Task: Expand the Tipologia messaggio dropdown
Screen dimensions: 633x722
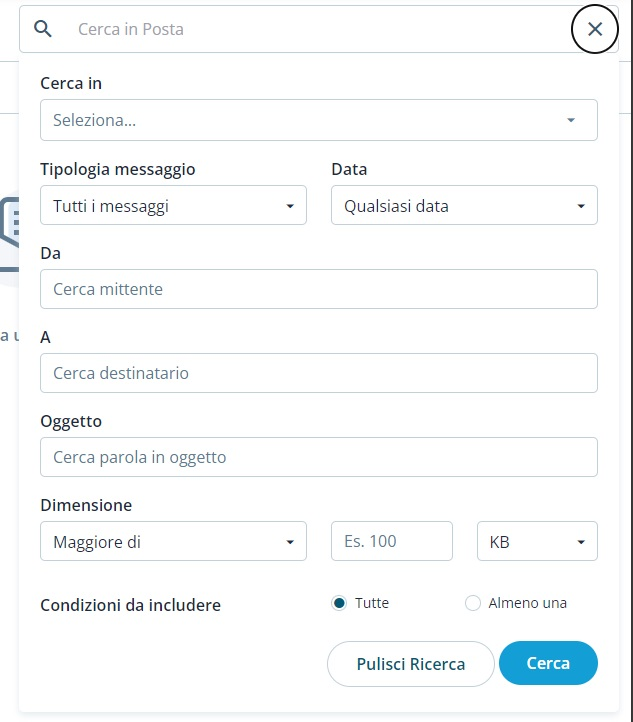Action: coord(172,206)
